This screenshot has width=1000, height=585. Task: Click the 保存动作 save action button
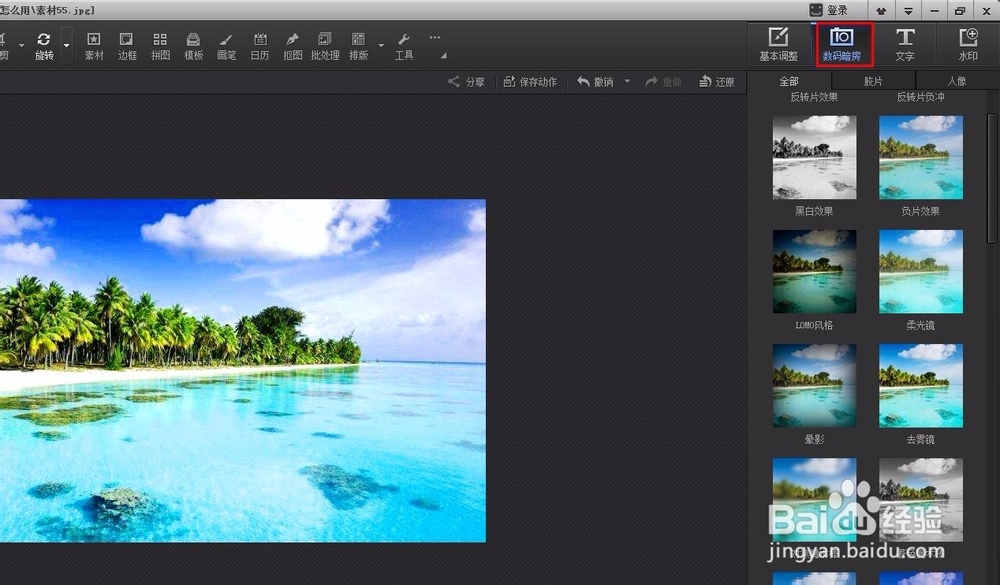click(x=530, y=82)
